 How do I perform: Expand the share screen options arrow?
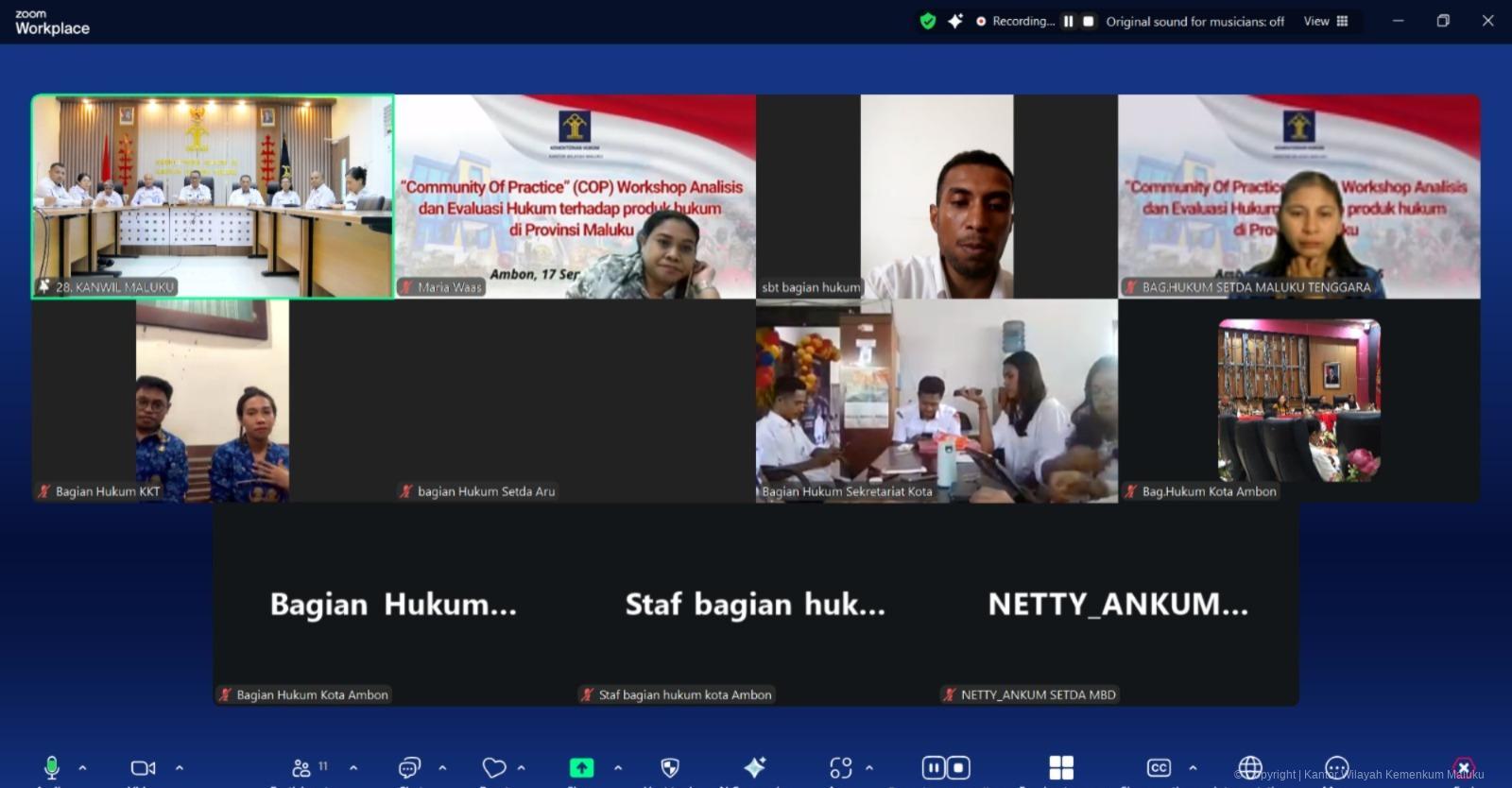point(618,768)
